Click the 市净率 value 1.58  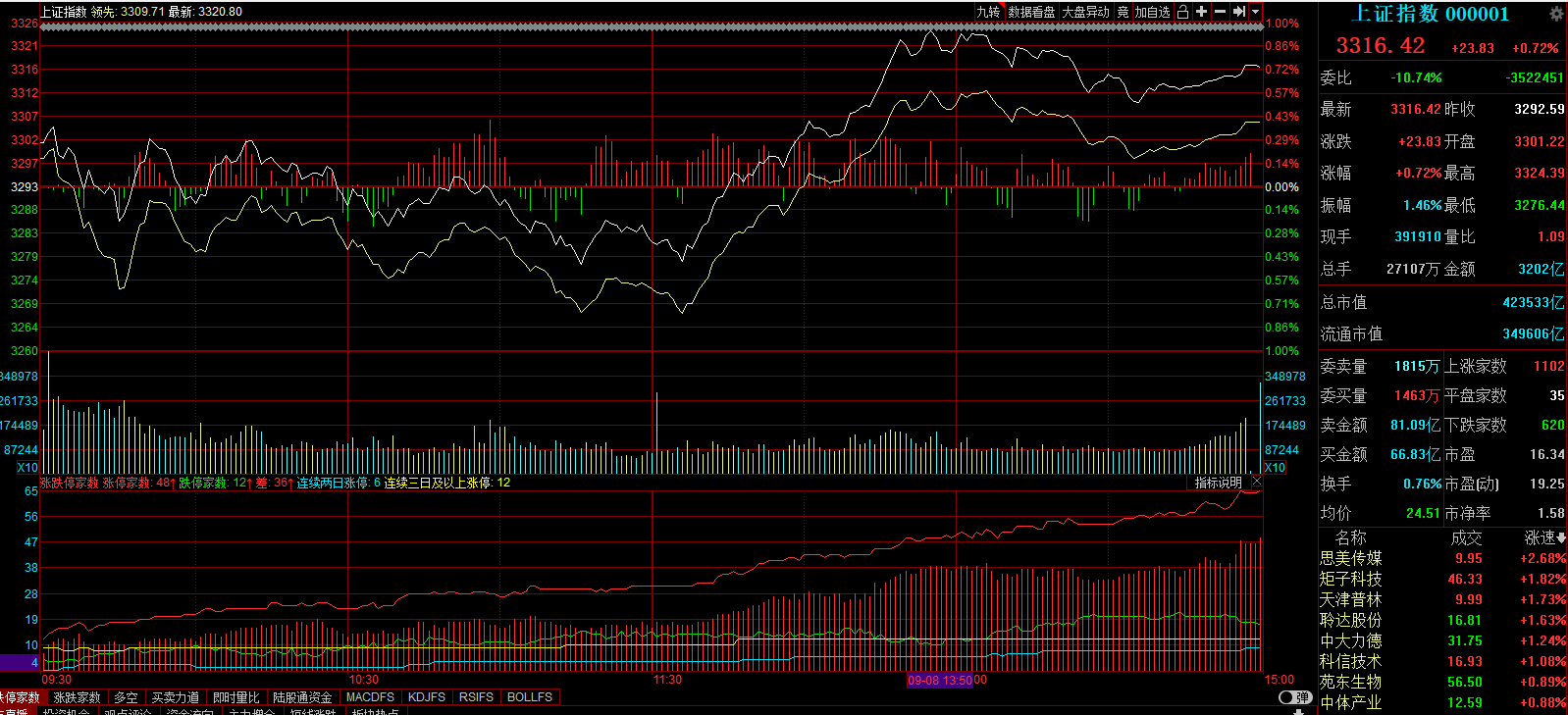click(x=1551, y=513)
